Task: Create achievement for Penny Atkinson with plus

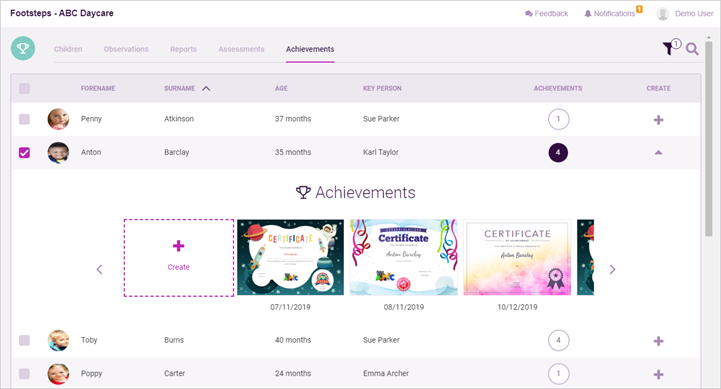Action: pos(658,120)
